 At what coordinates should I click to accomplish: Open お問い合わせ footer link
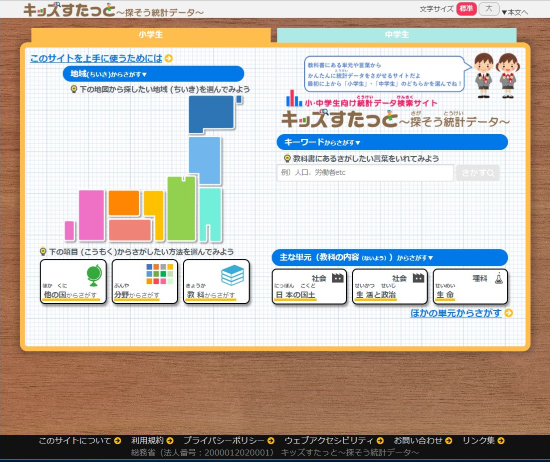(418, 441)
